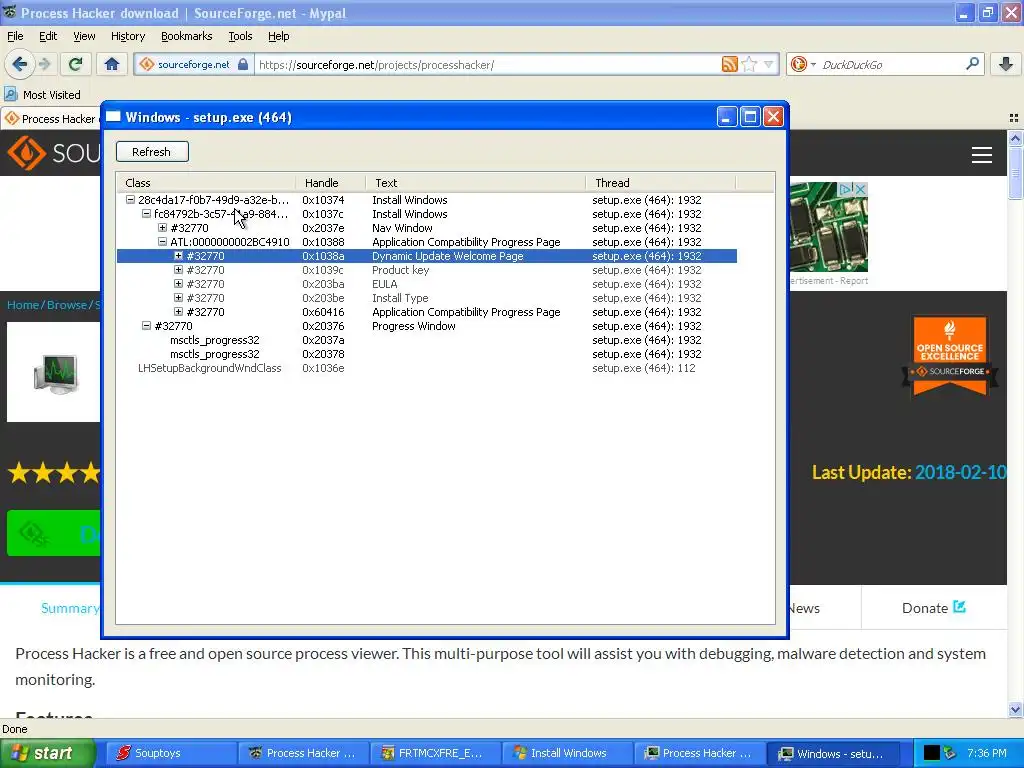Click the system tray clock 7:36 PM
Viewport: 1024px width, 768px height.
pyautogui.click(x=987, y=753)
